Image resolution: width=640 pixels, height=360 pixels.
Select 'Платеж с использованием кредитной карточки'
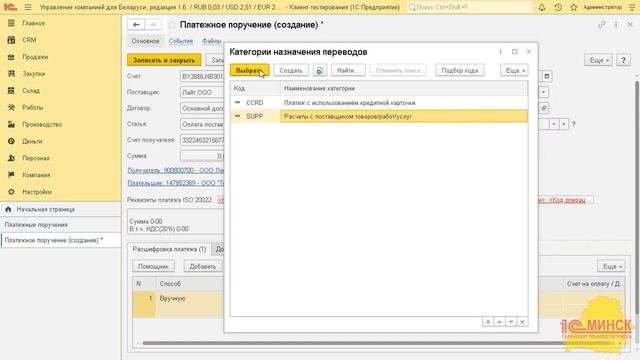click(349, 103)
